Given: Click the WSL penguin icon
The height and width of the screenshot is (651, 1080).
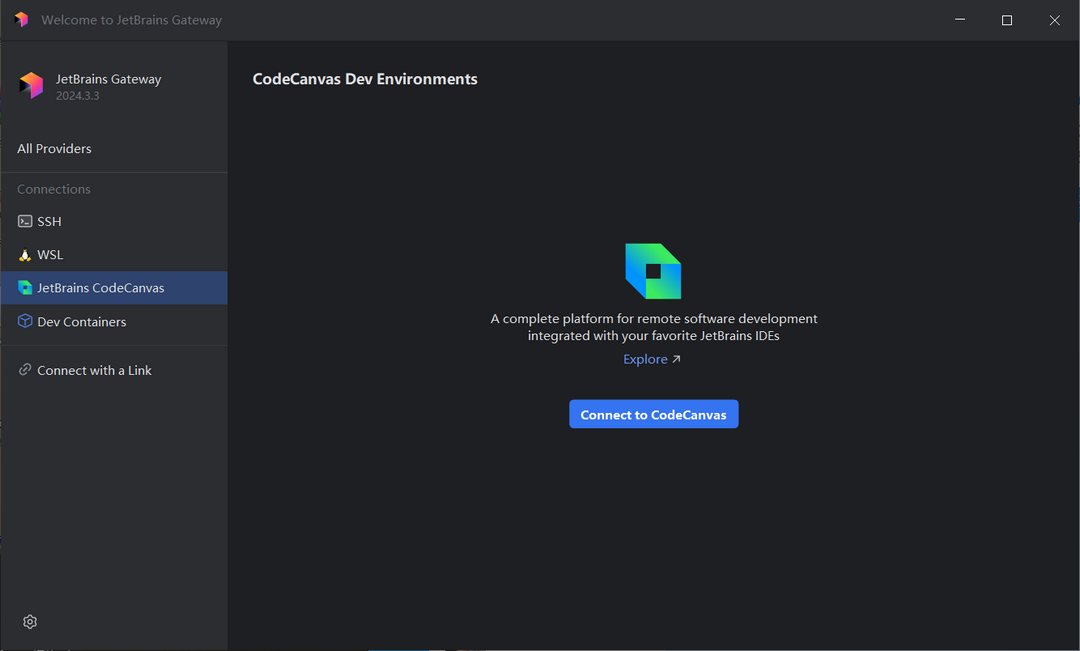Looking at the screenshot, I should click(x=25, y=254).
